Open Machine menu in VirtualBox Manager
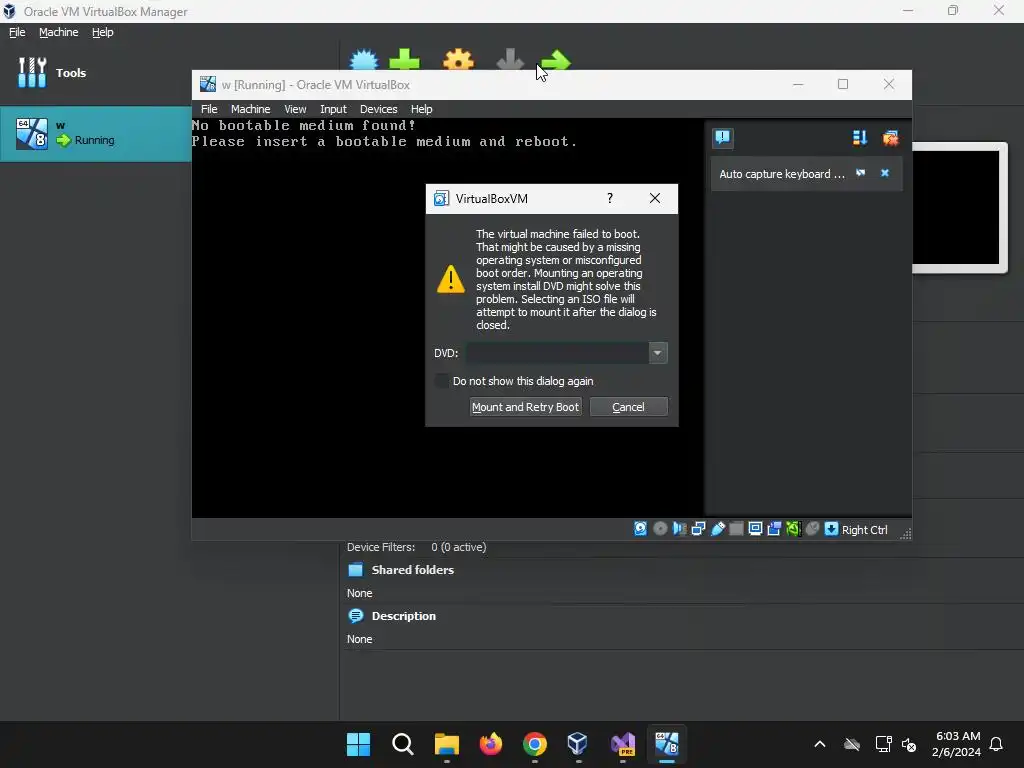1024x768 pixels. click(59, 32)
